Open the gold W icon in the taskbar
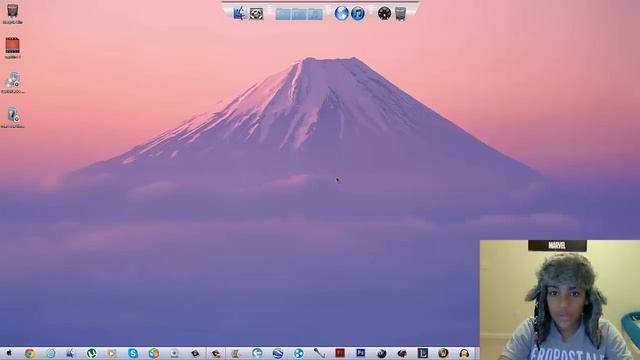This screenshot has width=640, height=360. [443, 353]
